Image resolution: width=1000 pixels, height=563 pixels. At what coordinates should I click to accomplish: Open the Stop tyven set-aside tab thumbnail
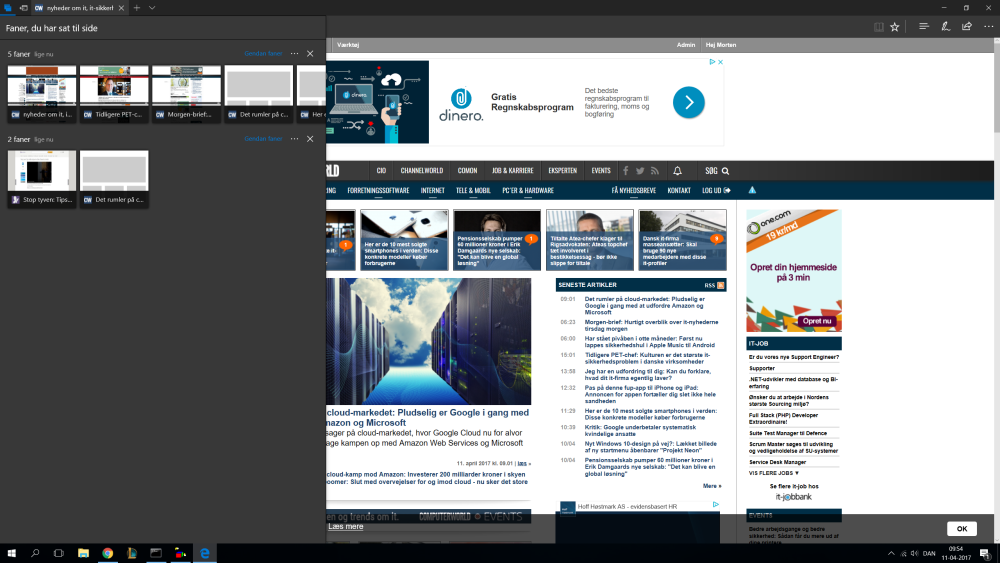[42, 179]
